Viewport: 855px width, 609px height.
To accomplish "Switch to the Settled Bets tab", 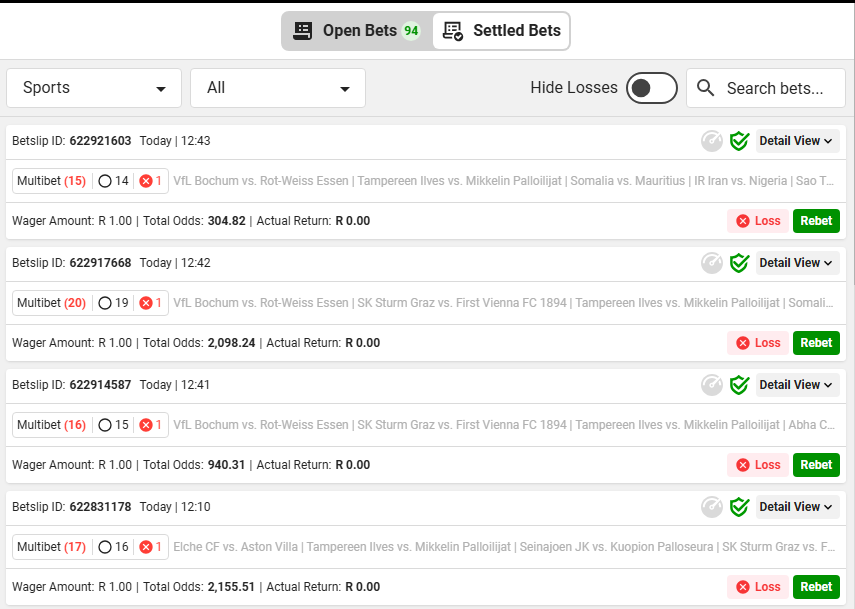I will [501, 31].
